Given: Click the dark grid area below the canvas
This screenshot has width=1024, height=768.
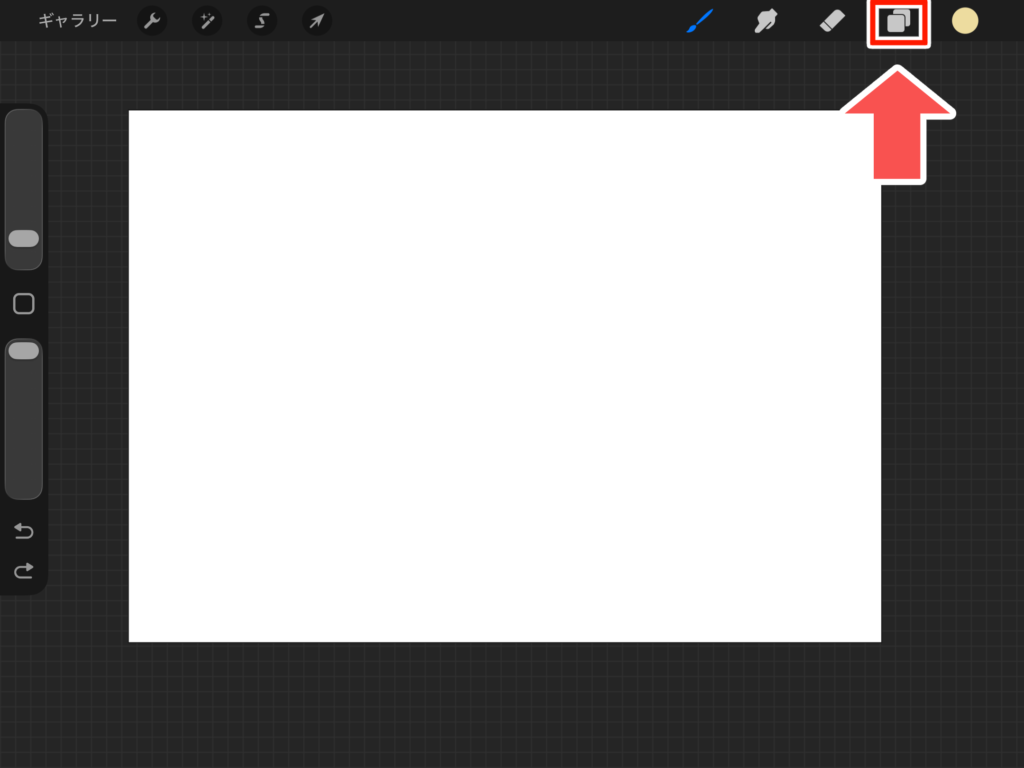Looking at the screenshot, I should (505, 705).
